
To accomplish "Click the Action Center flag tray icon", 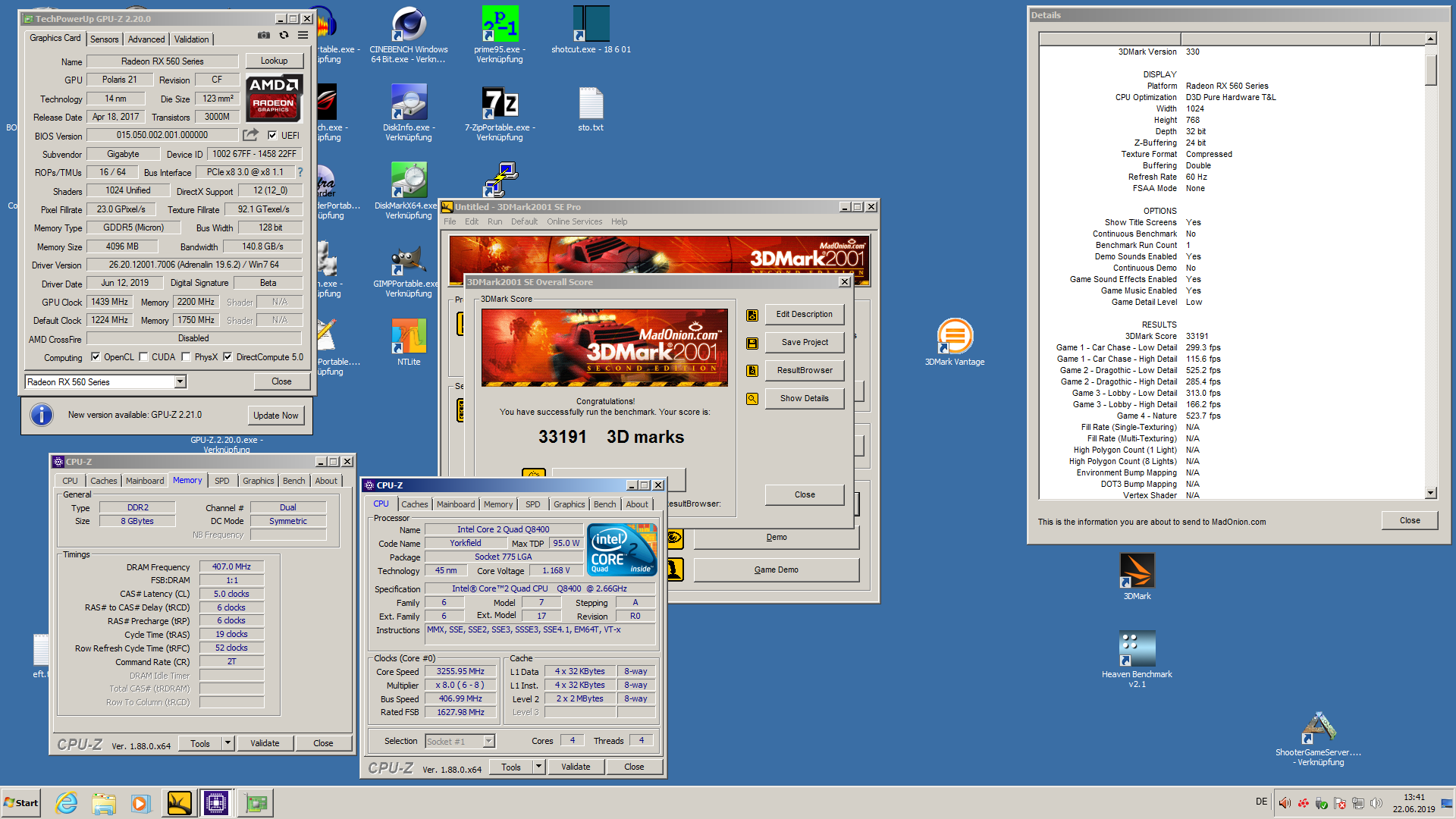I will click(1339, 803).
